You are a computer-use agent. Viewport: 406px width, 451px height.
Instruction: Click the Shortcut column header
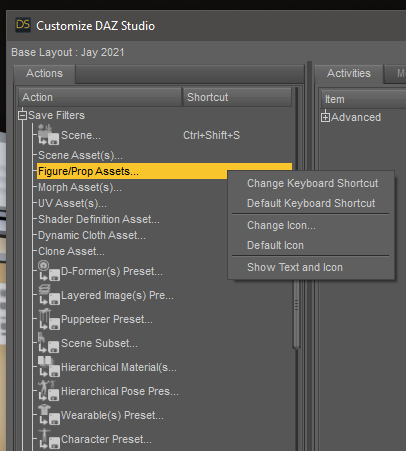click(237, 97)
